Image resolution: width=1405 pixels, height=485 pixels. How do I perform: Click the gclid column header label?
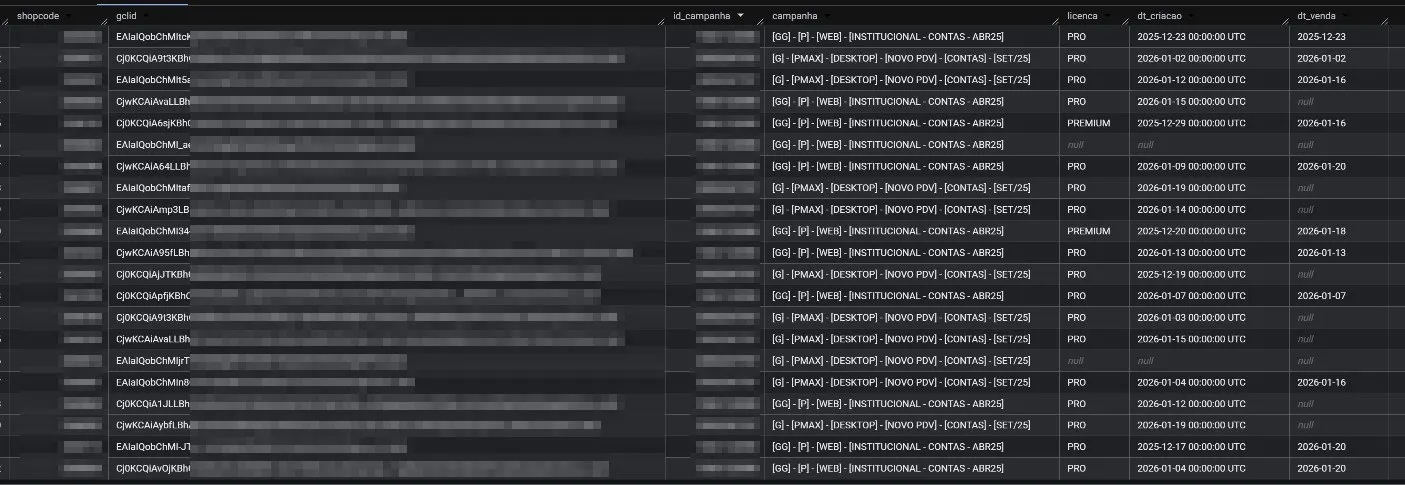pos(127,16)
